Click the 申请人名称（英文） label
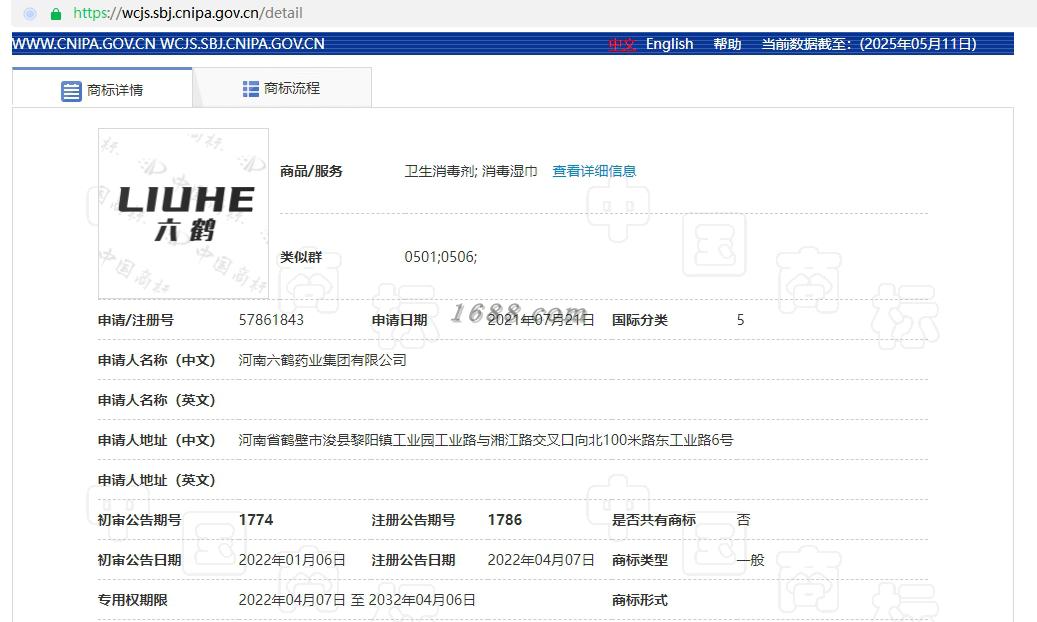 [x=157, y=400]
